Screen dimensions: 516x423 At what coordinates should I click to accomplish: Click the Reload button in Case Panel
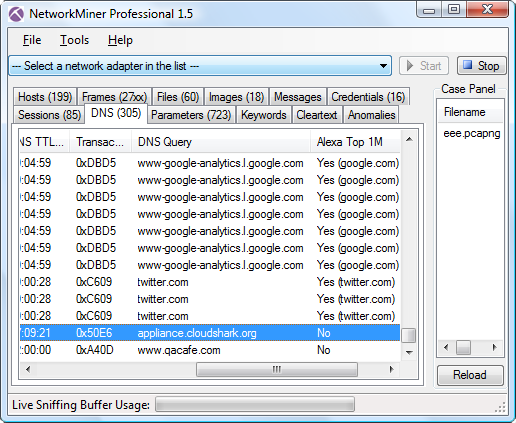470,375
